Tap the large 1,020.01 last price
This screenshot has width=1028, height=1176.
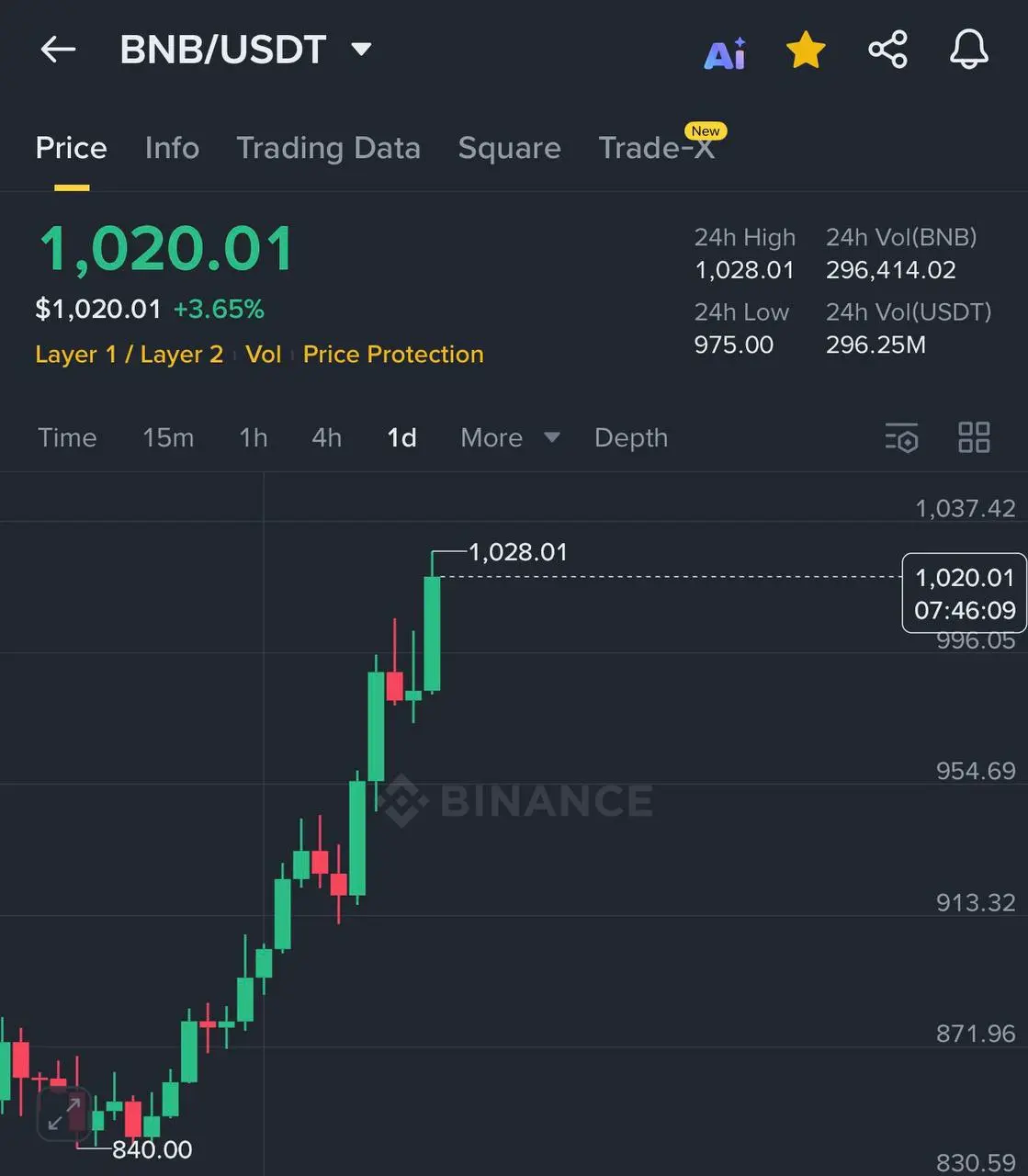[166, 249]
